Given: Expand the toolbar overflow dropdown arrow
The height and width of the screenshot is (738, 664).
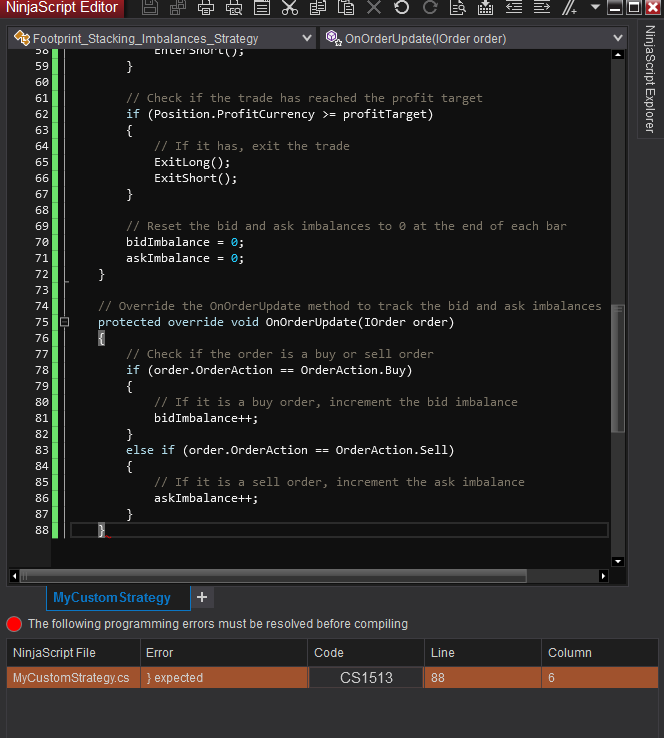Looking at the screenshot, I should tap(596, 8).
